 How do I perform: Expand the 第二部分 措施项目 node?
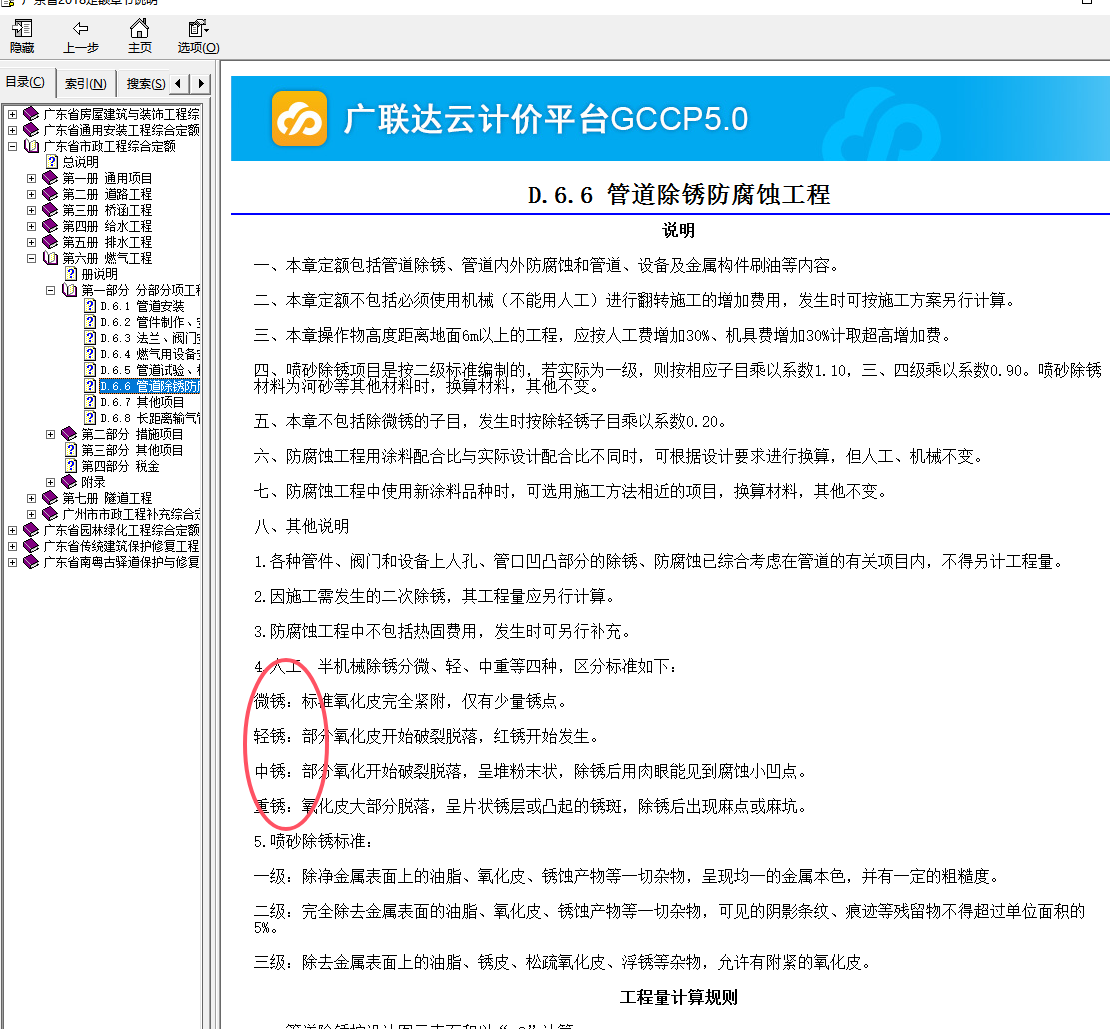[50, 434]
